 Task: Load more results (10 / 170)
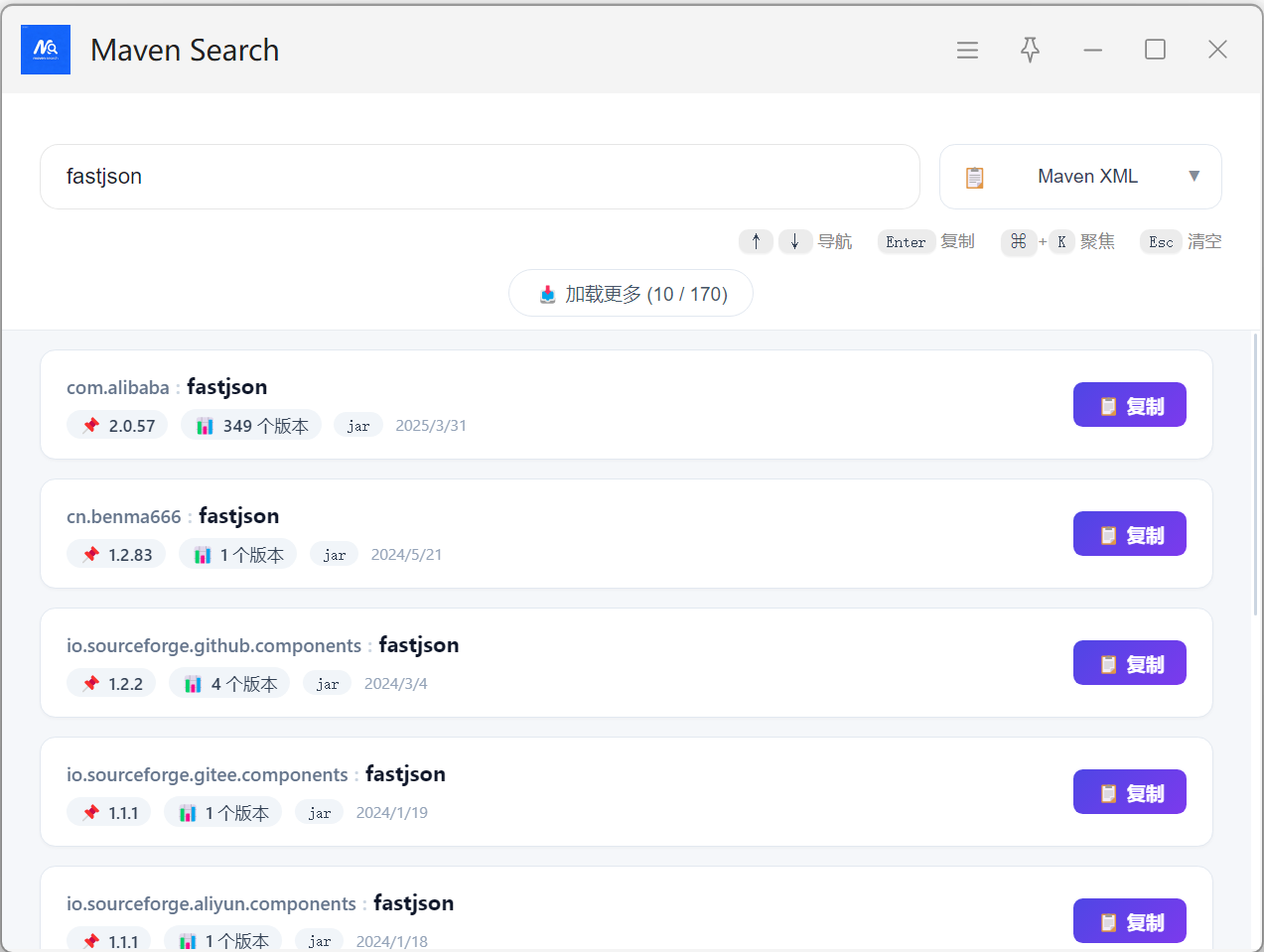[x=631, y=293]
